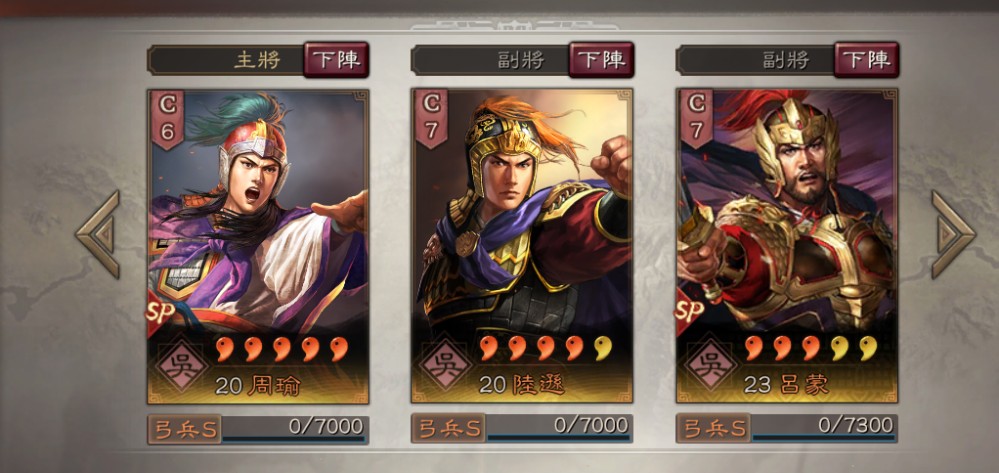Open the 呂蒙 general card
Image resolution: width=999 pixels, height=473 pixels.
(787, 246)
